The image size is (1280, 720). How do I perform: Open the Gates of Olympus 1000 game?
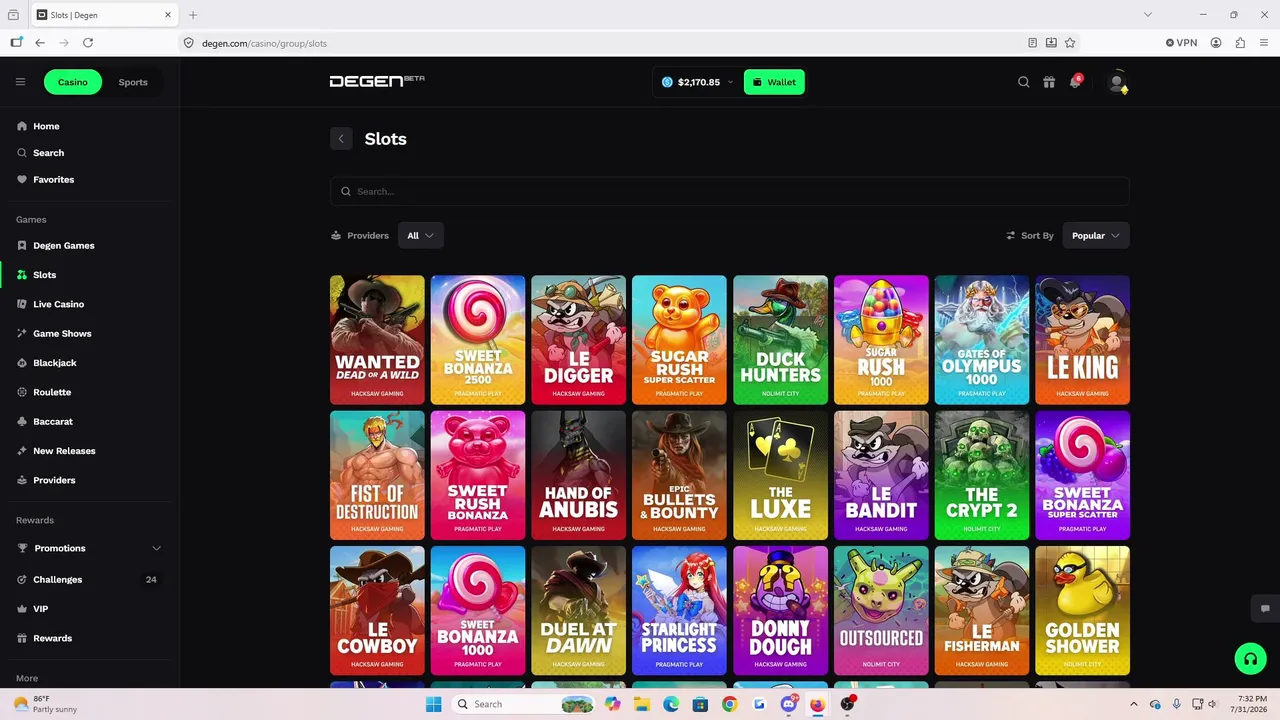982,340
